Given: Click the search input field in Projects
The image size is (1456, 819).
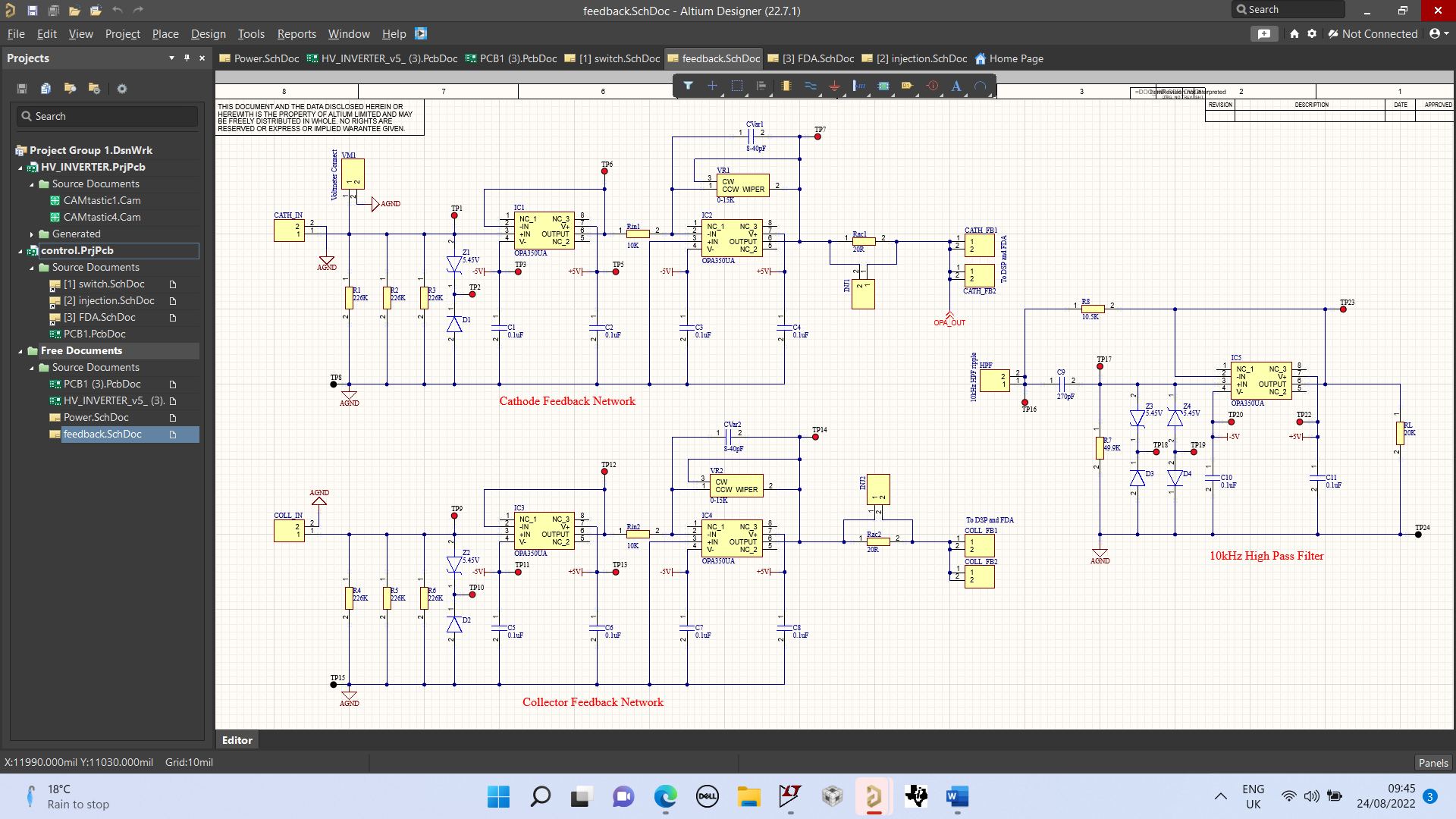Looking at the screenshot, I should 103,116.
